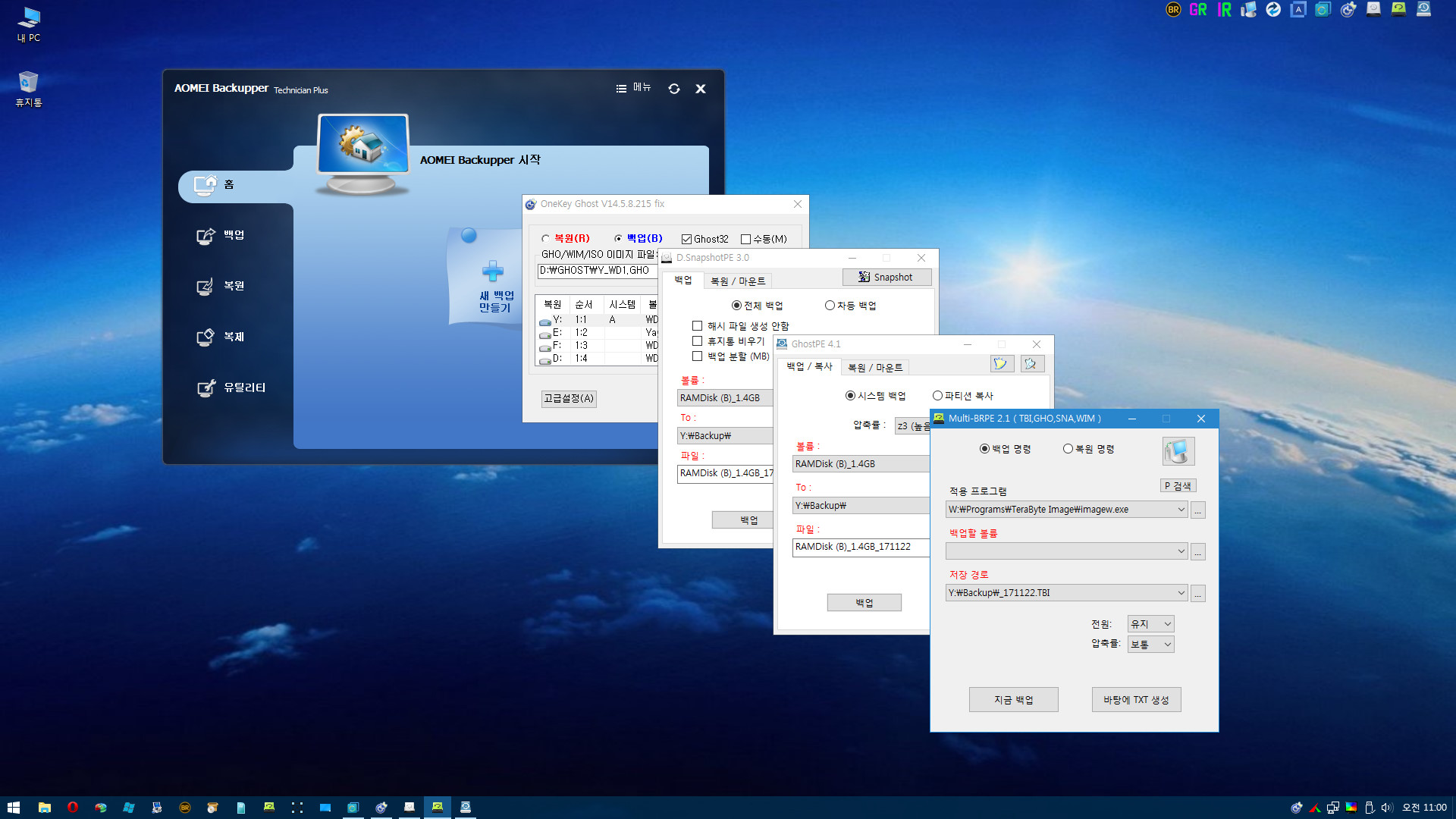This screenshot has height=819, width=1456.
Task: Expand the program path dropdown in Multi-BRPE
Action: 1181,510
